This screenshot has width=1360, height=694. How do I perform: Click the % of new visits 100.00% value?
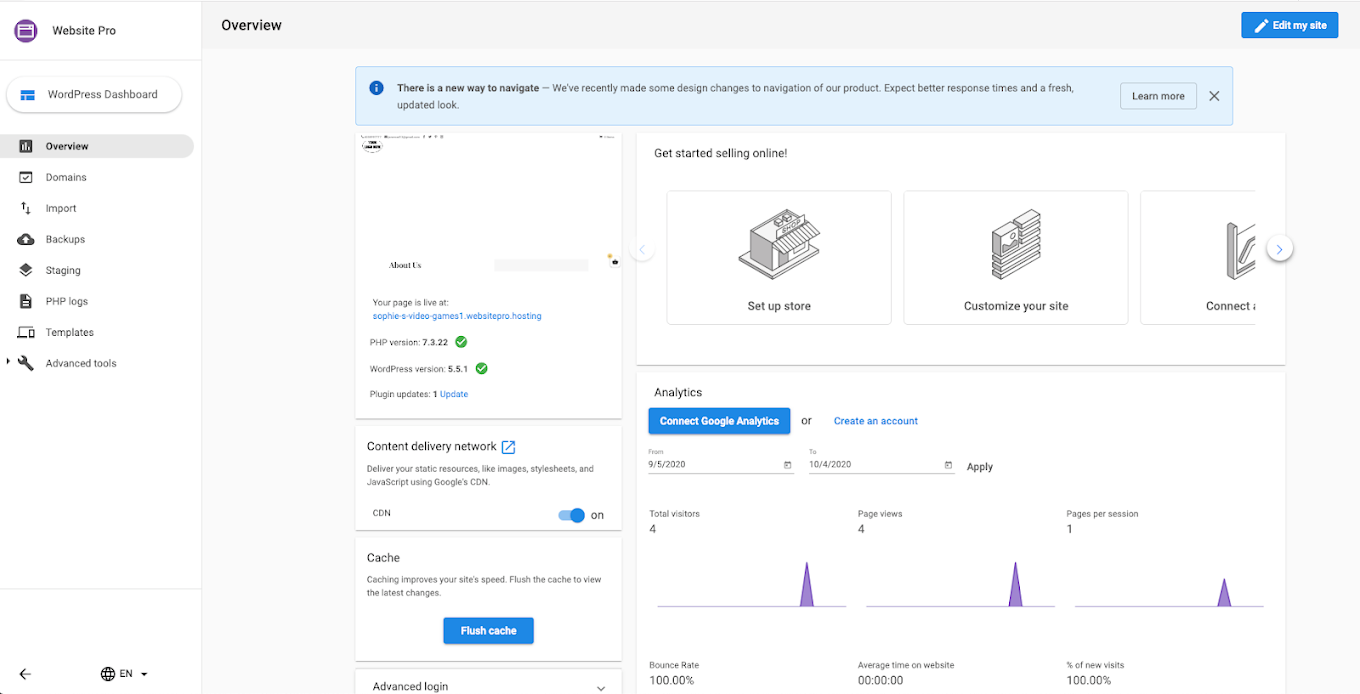(1089, 680)
